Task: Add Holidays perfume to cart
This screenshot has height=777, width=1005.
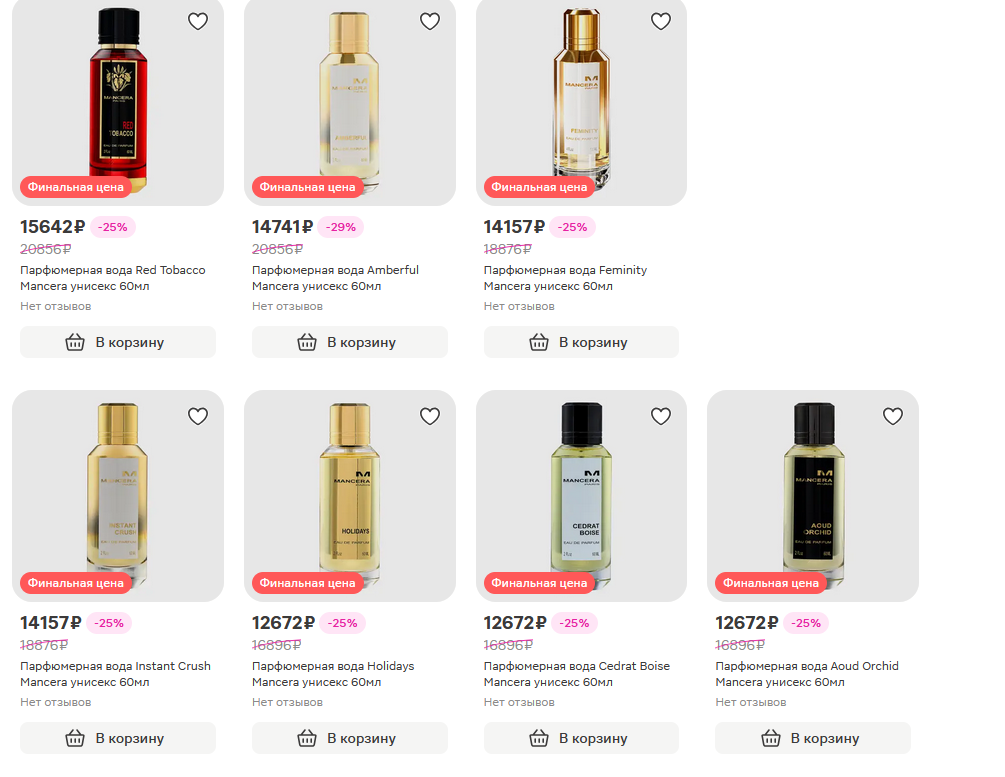Action: click(350, 738)
